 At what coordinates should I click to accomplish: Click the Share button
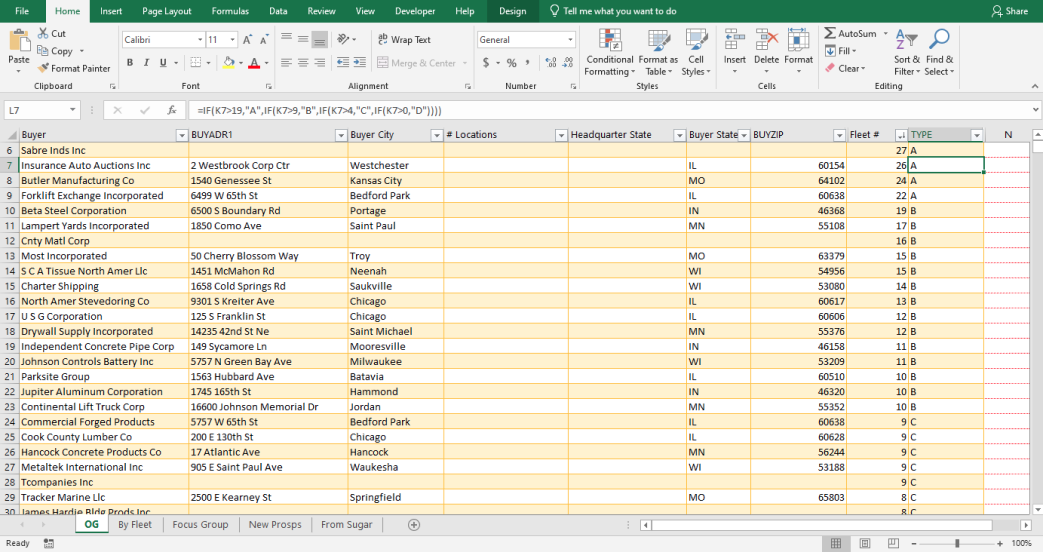pyautogui.click(x=1010, y=11)
